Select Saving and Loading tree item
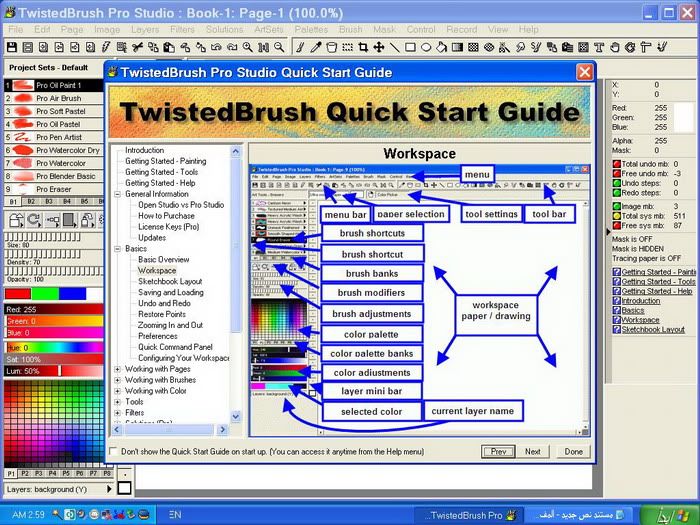 [171, 292]
